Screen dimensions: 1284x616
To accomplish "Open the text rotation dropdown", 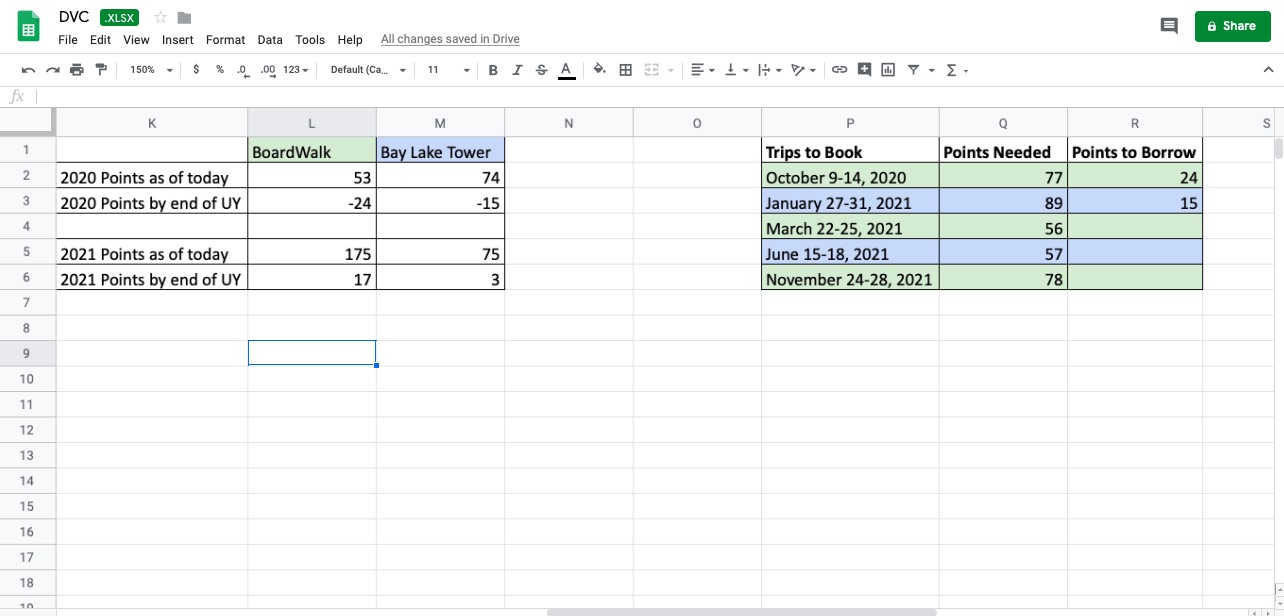I will (803, 70).
